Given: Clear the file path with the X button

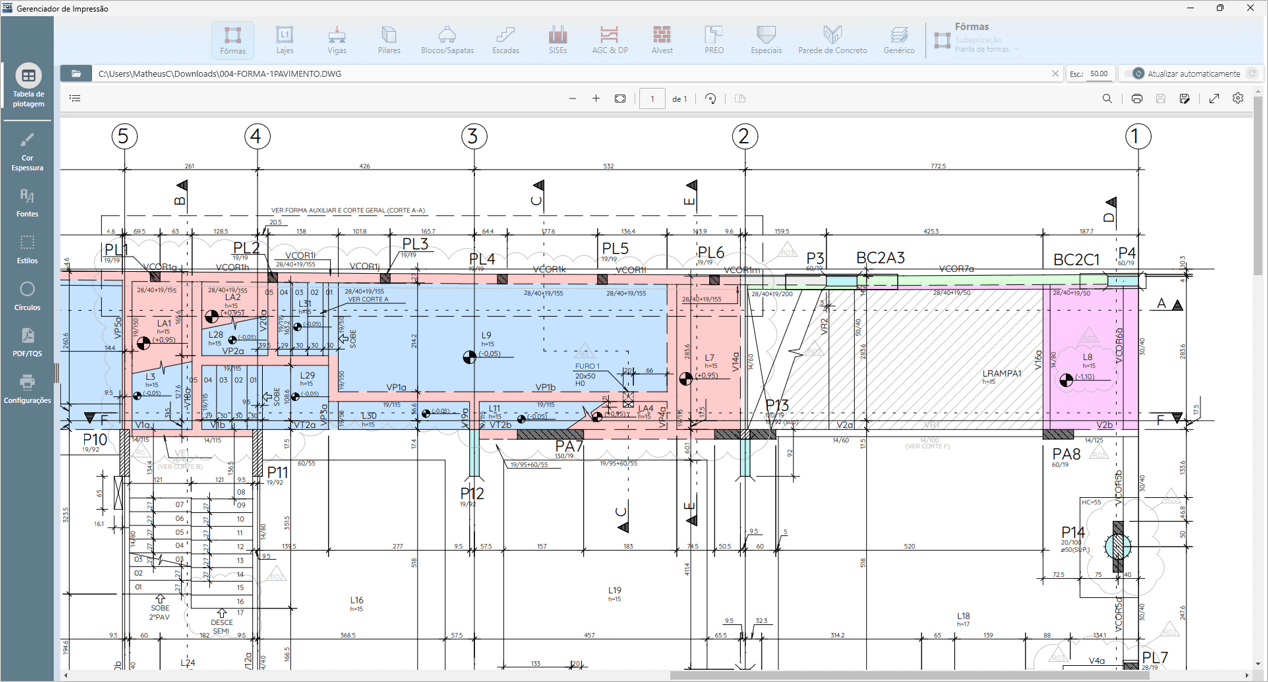Looking at the screenshot, I should (1055, 74).
